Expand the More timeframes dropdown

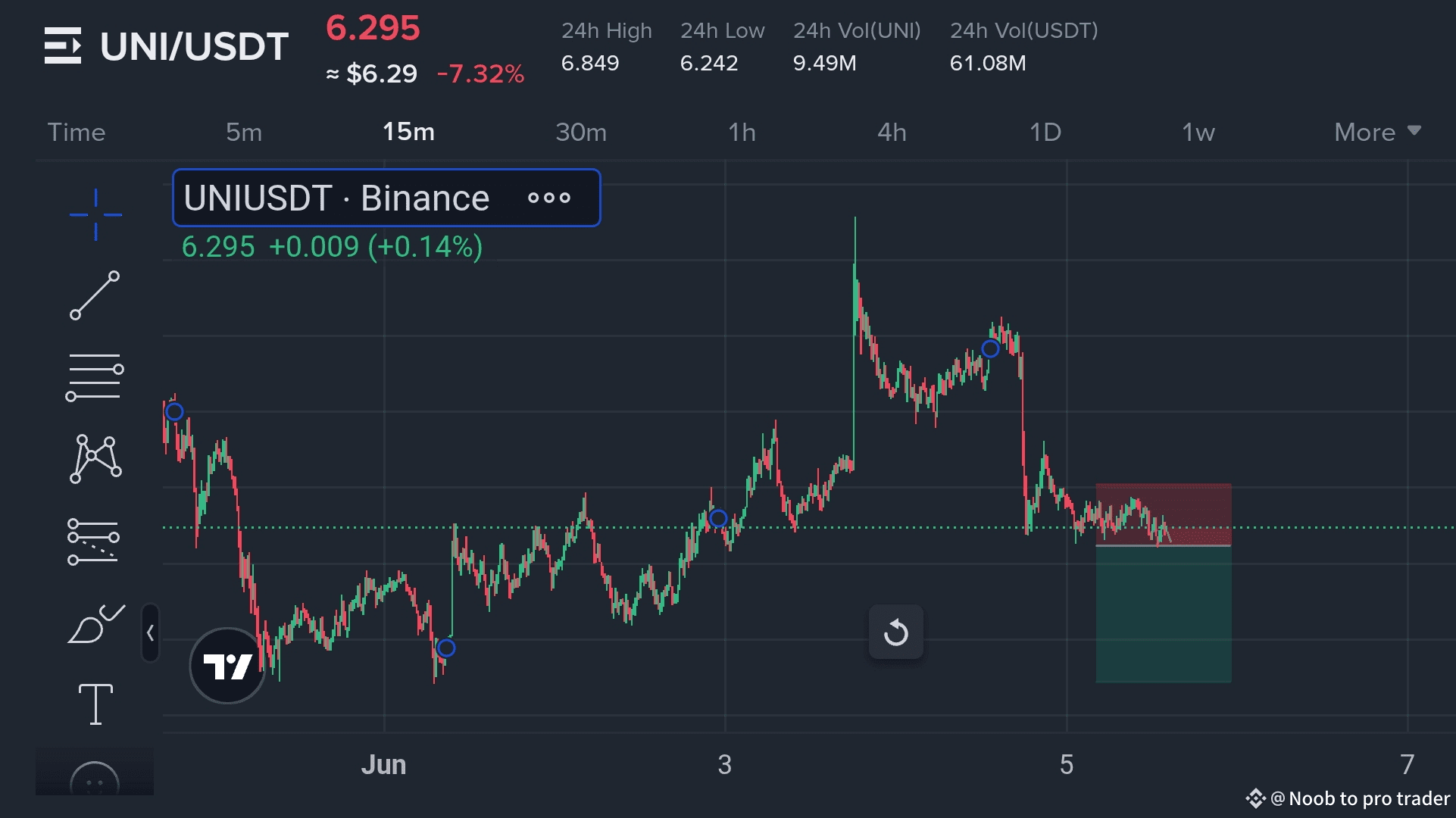pos(1376,133)
